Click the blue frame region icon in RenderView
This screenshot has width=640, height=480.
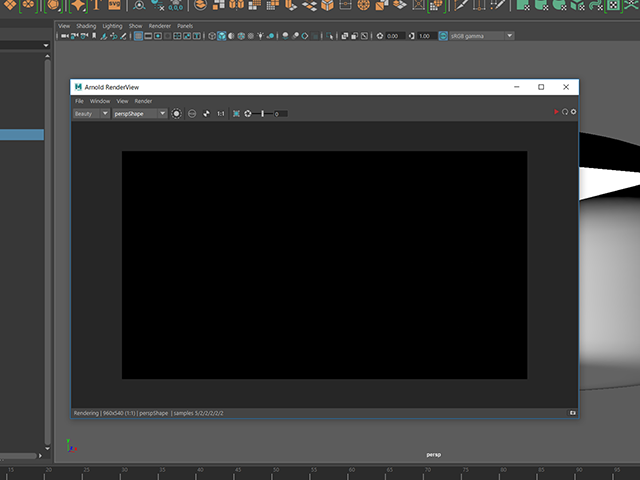pos(236,113)
